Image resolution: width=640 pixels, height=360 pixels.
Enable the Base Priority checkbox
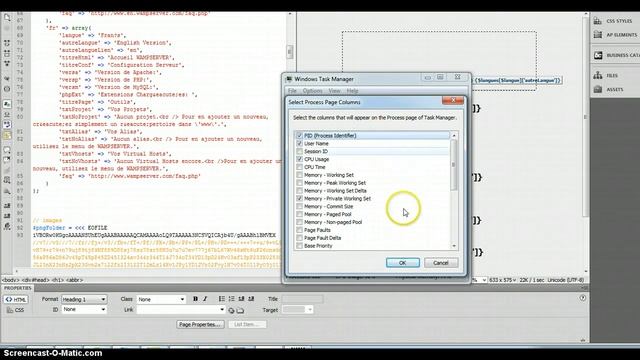299,246
